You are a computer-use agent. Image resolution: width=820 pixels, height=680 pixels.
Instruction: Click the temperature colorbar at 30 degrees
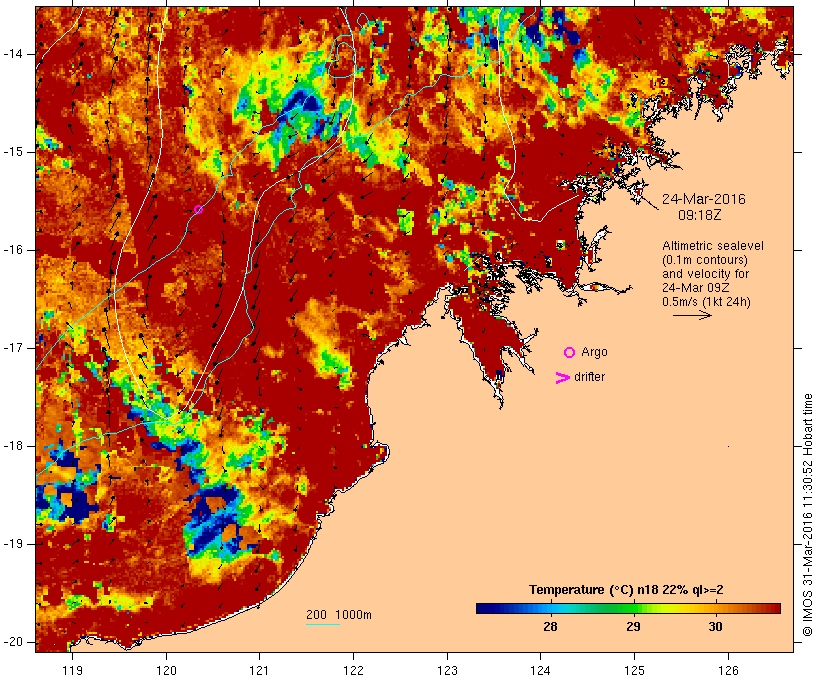tap(715, 608)
